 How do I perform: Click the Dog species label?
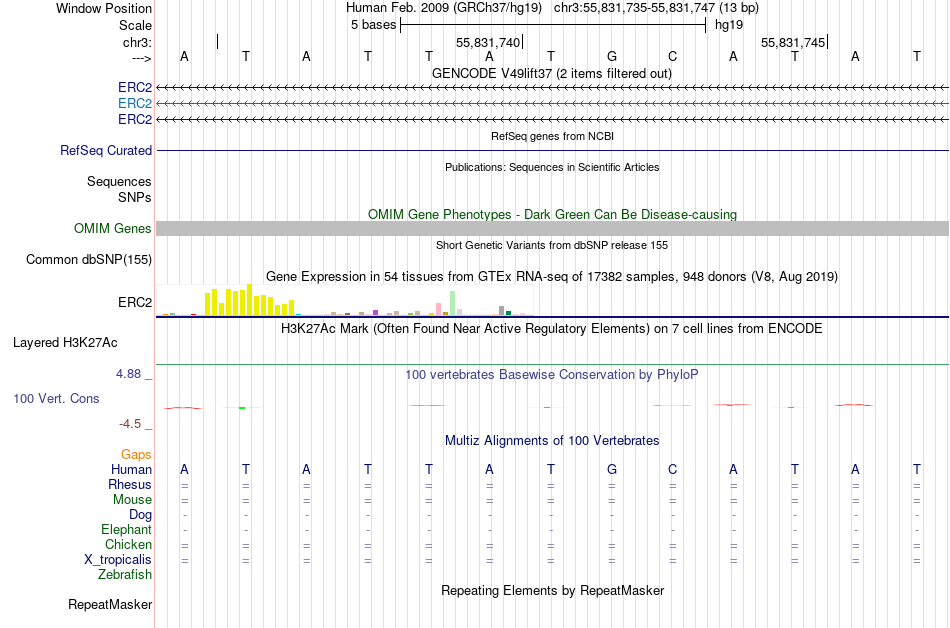coord(141,515)
